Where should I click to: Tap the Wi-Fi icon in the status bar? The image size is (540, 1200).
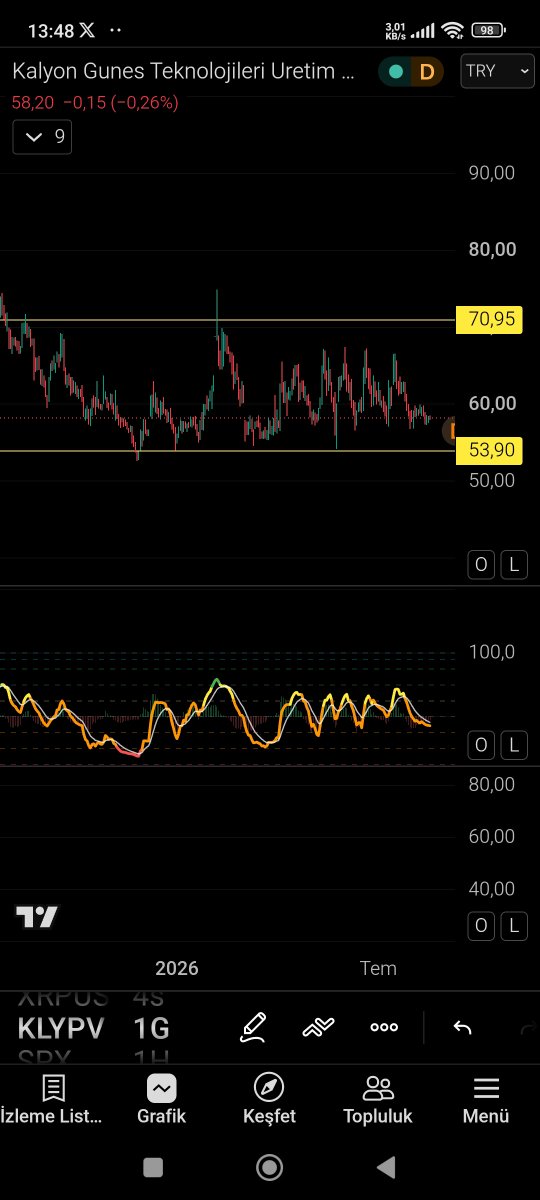453,30
